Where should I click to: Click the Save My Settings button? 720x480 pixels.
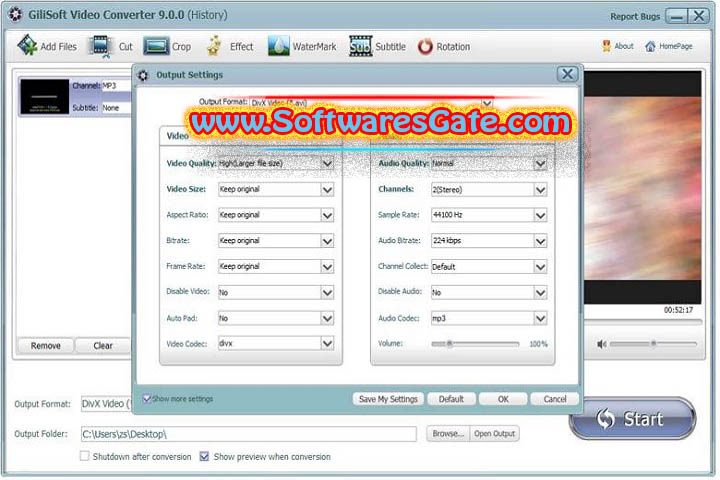(x=388, y=399)
